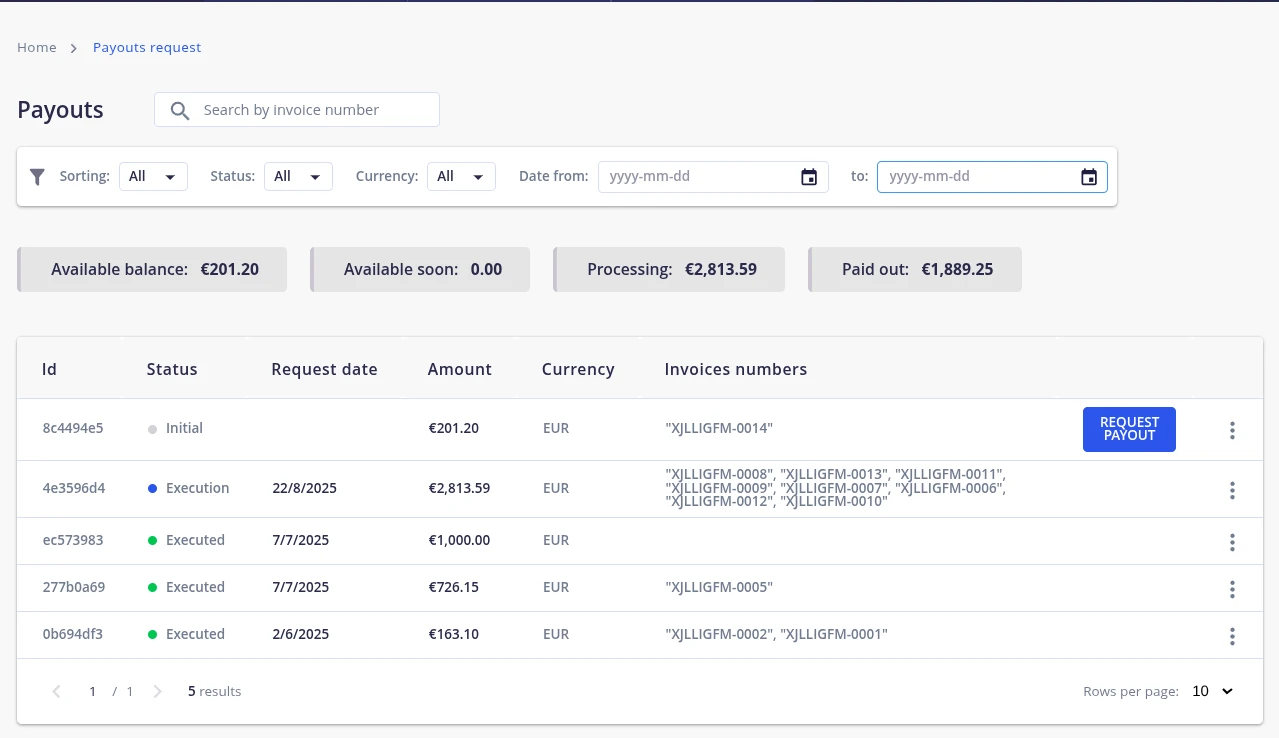Click the filter funnel icon
The image size is (1279, 738).
[x=37, y=177]
